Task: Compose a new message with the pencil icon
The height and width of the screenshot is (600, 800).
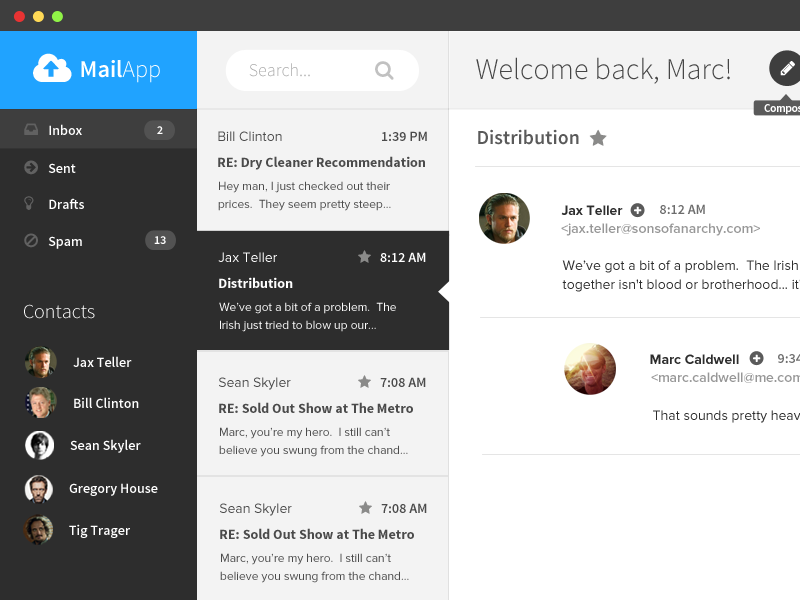Action: click(784, 69)
